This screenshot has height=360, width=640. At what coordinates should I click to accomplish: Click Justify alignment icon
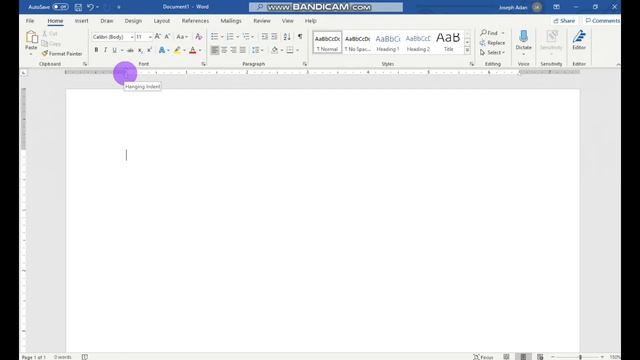(x=243, y=50)
